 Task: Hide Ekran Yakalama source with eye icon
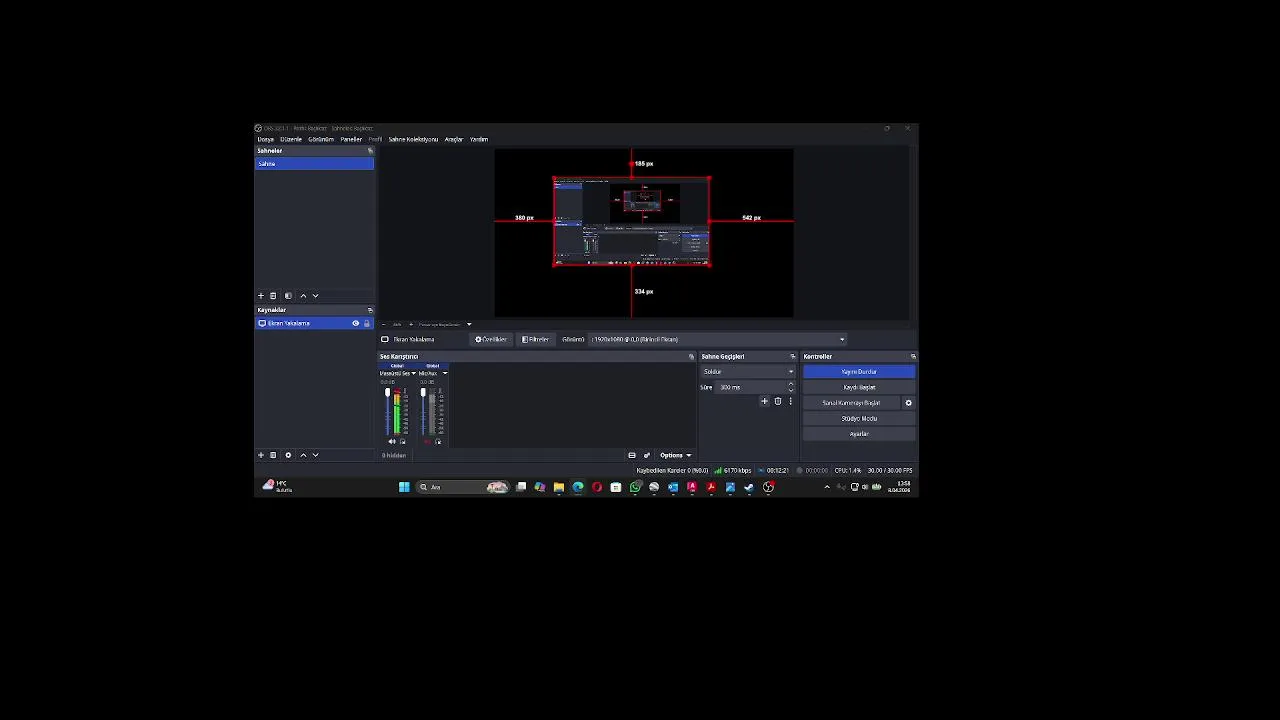pos(355,324)
